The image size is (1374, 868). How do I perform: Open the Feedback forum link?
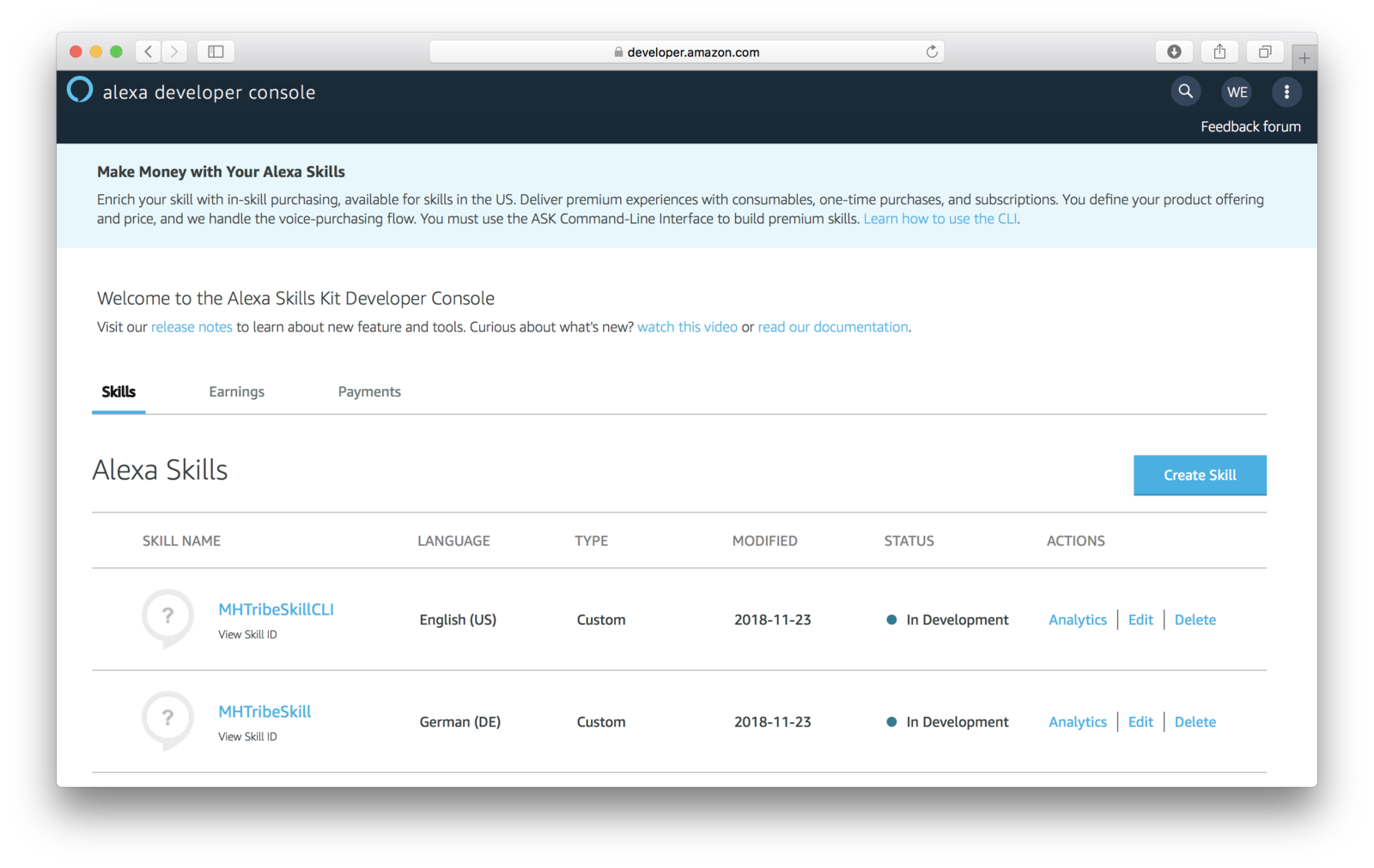1250,126
